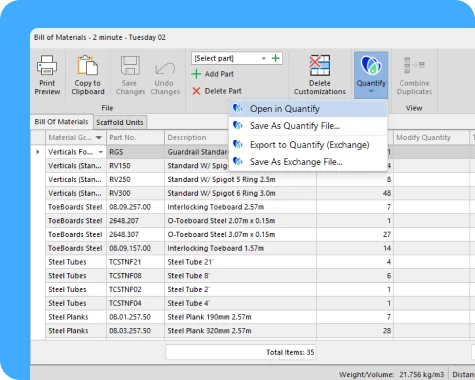475x380 pixels.
Task: Expand the Quantify button chevron
Action: (x=371, y=91)
